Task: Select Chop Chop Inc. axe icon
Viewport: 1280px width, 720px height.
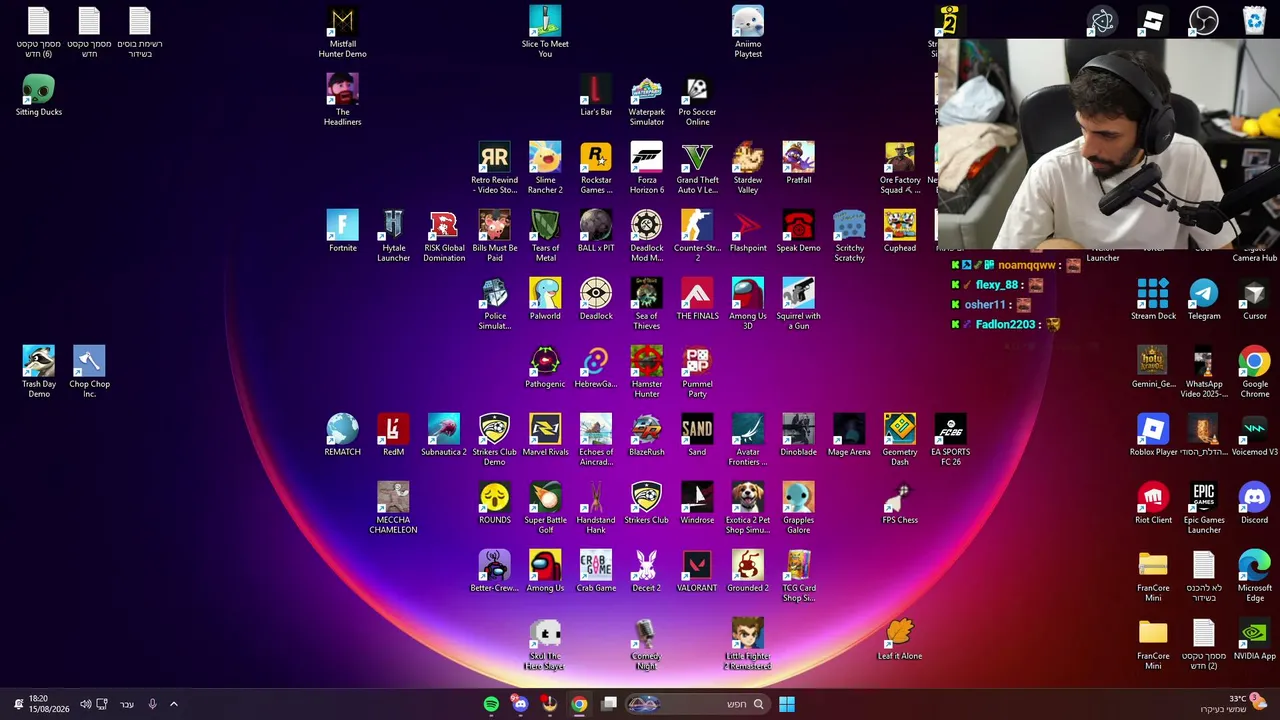Action: coord(89,372)
